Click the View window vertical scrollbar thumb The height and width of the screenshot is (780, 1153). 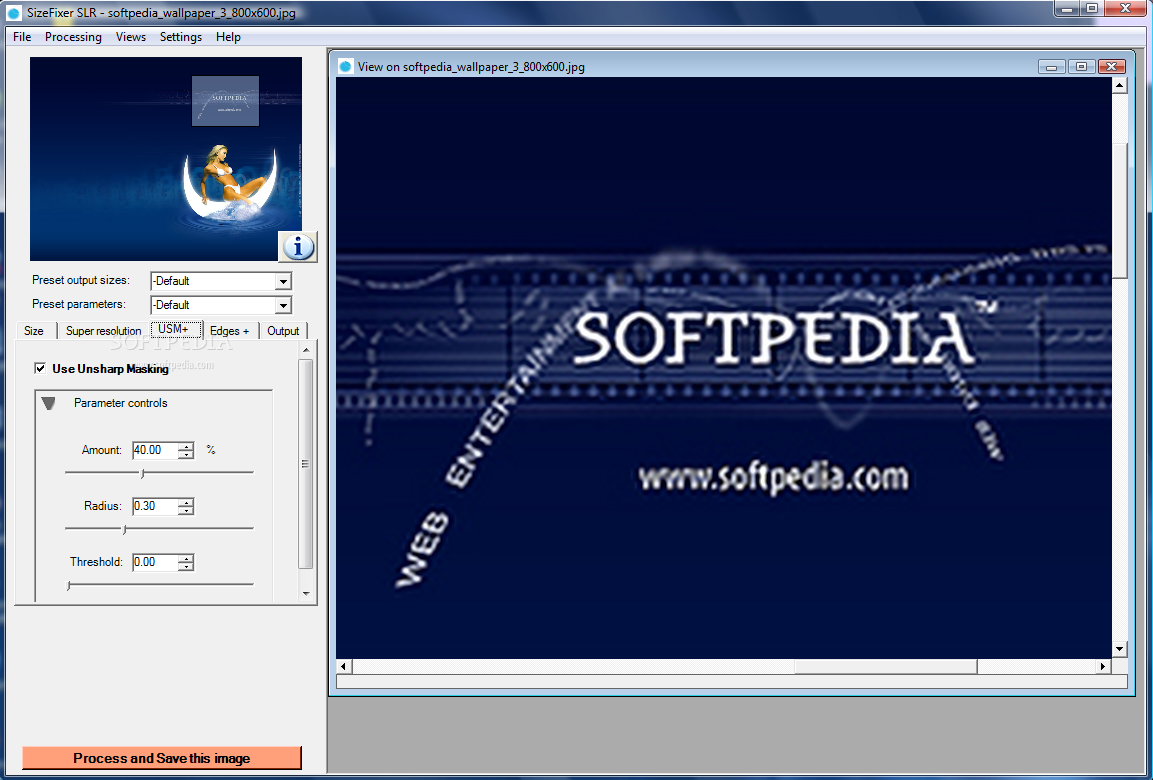click(x=1120, y=211)
